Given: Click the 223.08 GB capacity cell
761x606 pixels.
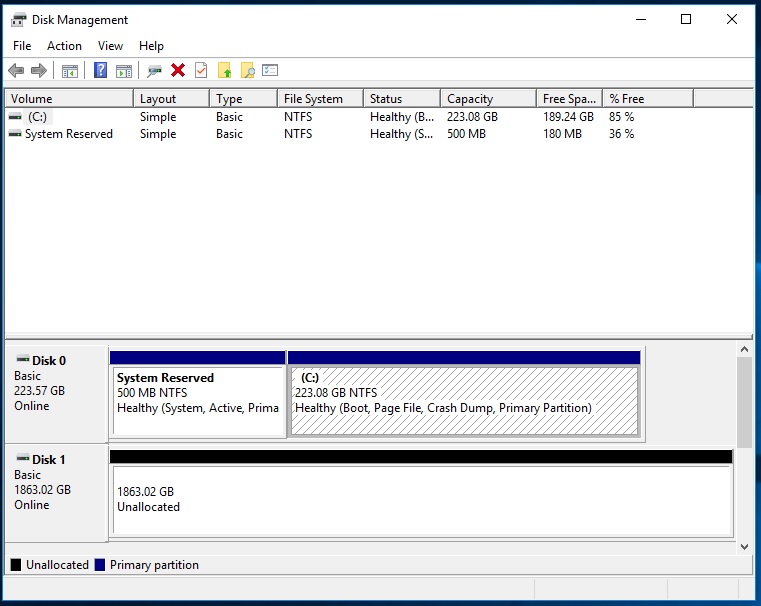Looking at the screenshot, I should click(x=472, y=117).
